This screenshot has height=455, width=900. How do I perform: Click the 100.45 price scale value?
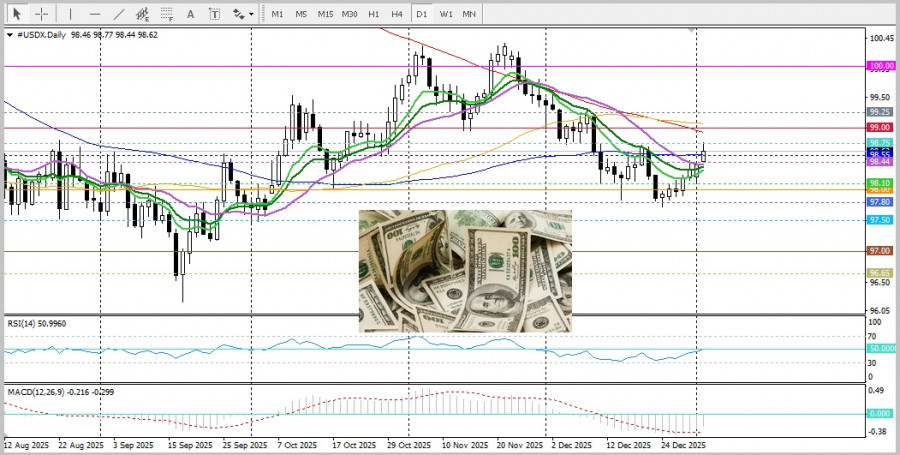pyautogui.click(x=881, y=39)
